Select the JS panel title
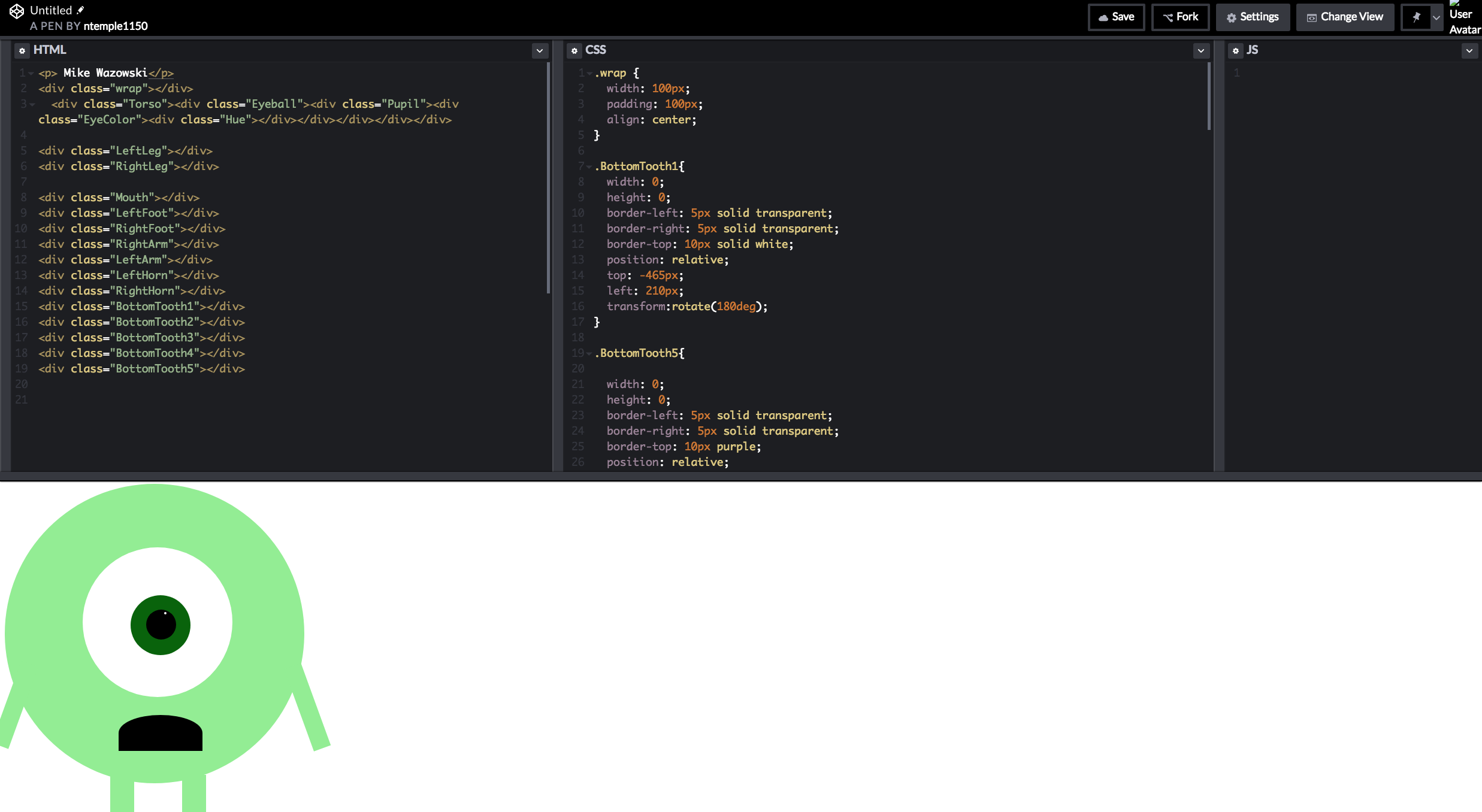This screenshot has width=1482, height=812. coord(1252,50)
